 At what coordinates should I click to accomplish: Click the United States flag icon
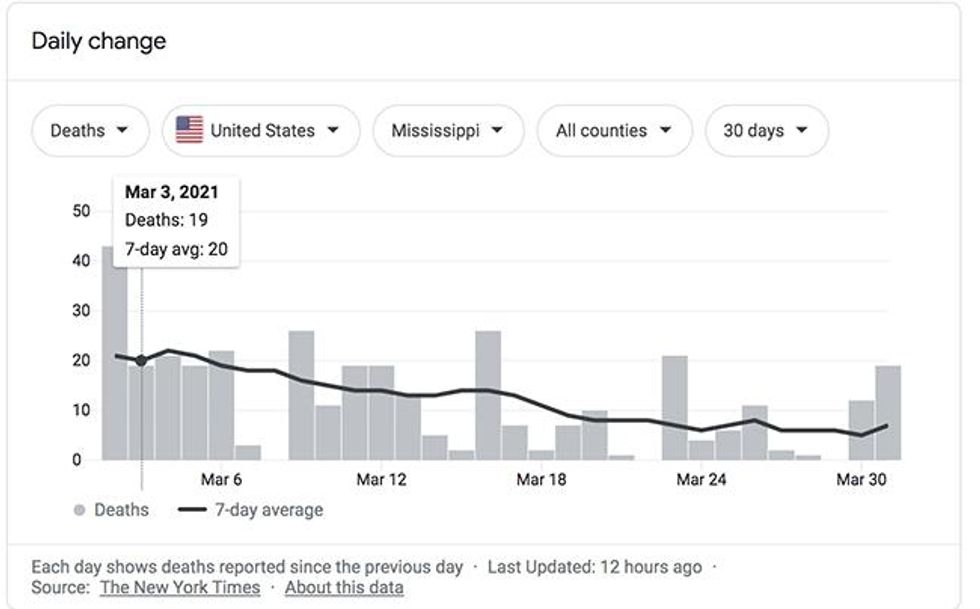click(189, 131)
